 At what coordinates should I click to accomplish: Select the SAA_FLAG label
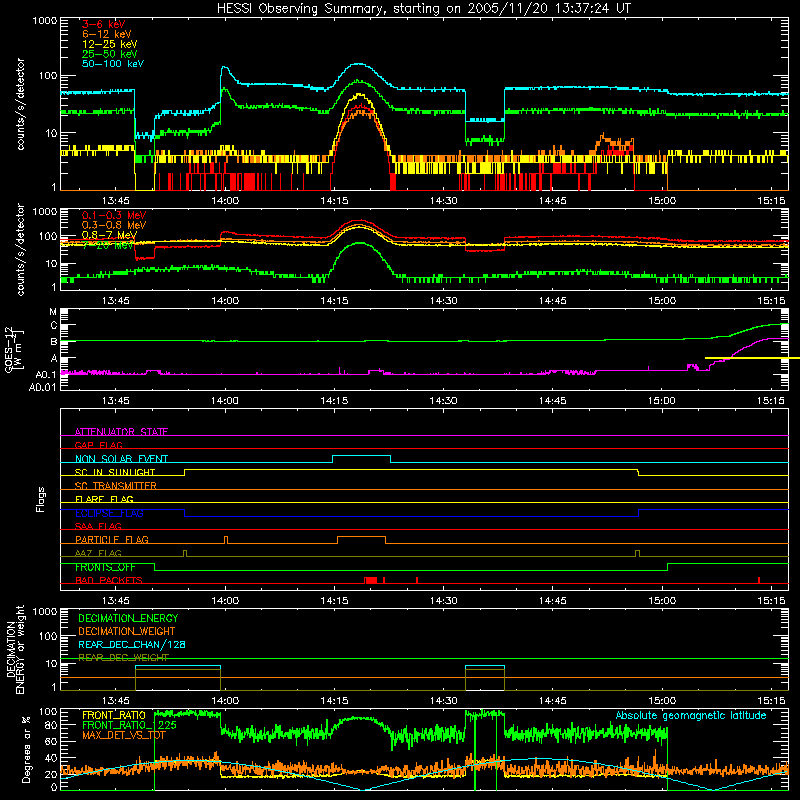[x=98, y=526]
